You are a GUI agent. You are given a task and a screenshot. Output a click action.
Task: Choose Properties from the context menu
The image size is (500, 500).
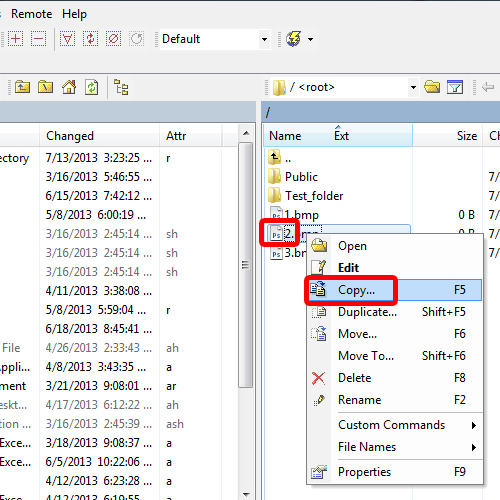pyautogui.click(x=395, y=472)
